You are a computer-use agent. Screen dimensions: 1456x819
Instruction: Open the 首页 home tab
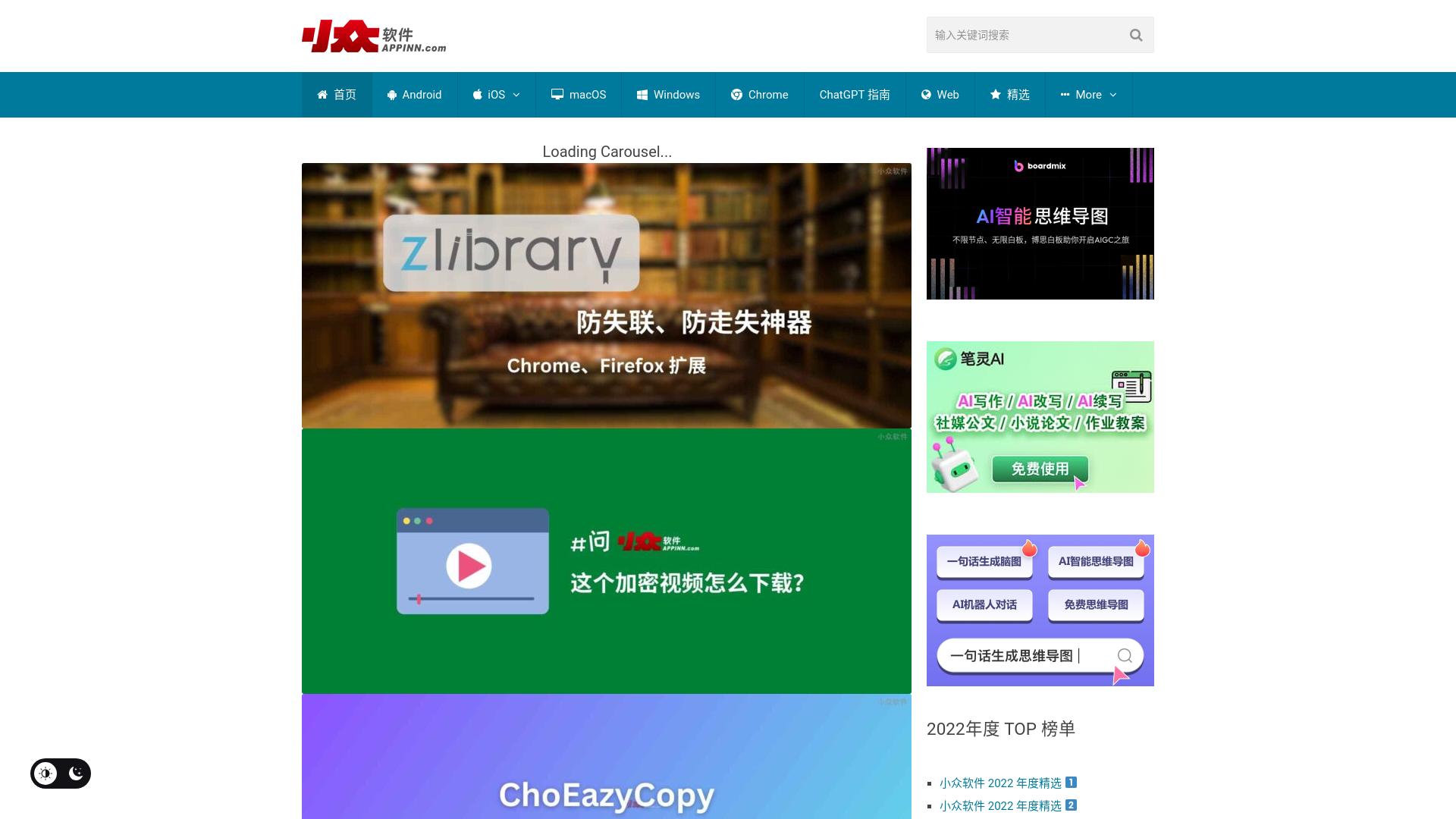coord(337,95)
